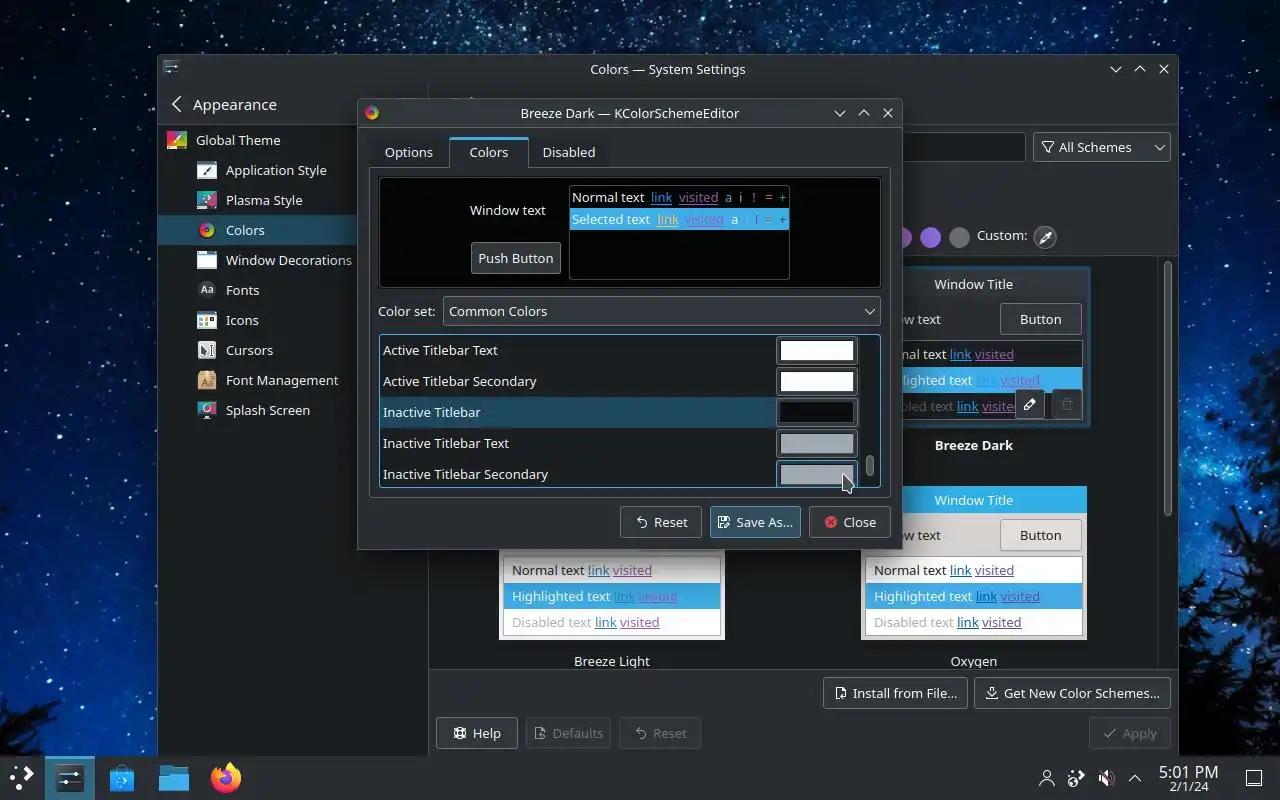
Task: Delete the Breeze Dark scheme via its trash icon
Action: (x=1066, y=405)
